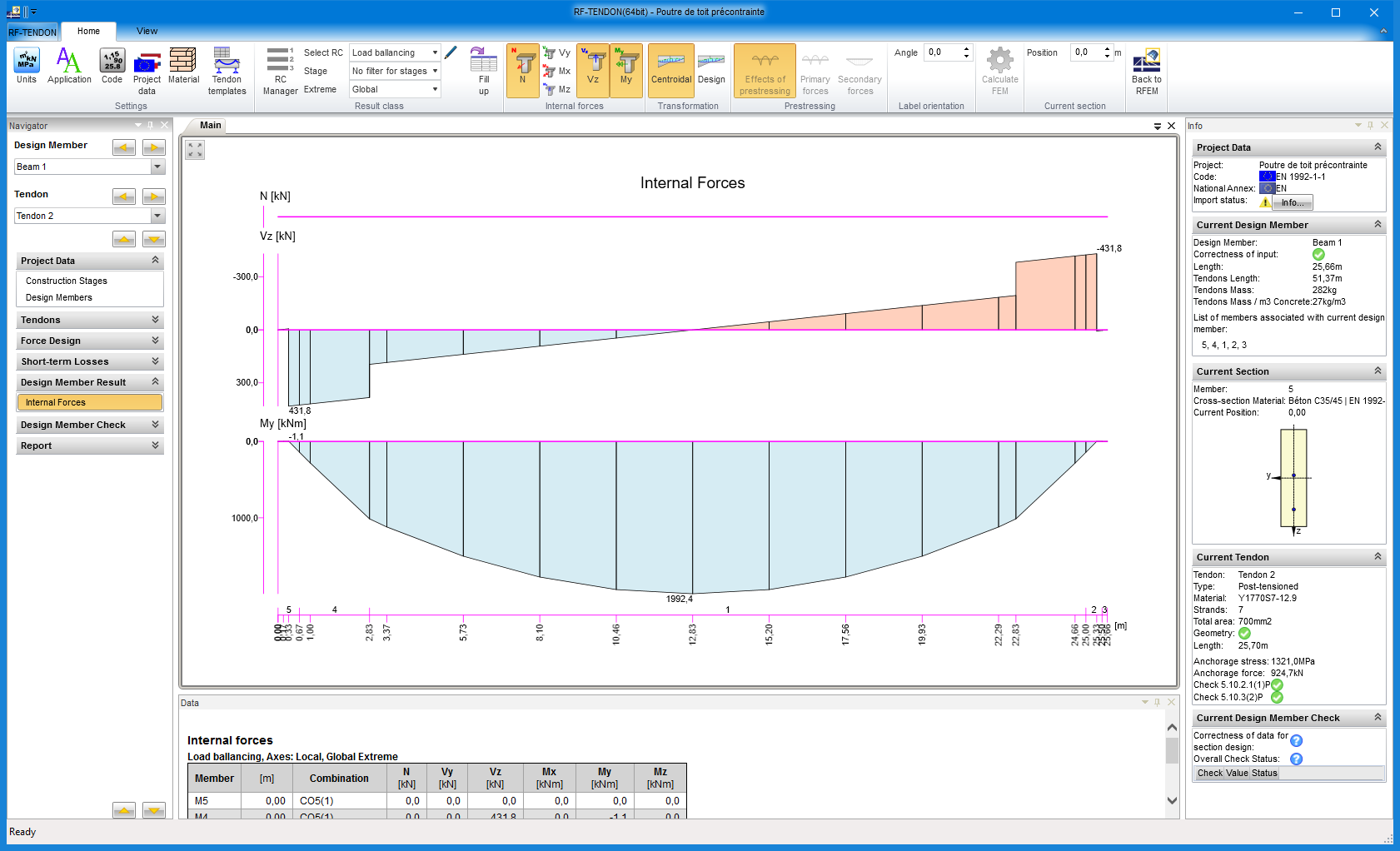Toggle Effects of prestressing
Image resolution: width=1400 pixels, height=851 pixels.
(x=765, y=71)
